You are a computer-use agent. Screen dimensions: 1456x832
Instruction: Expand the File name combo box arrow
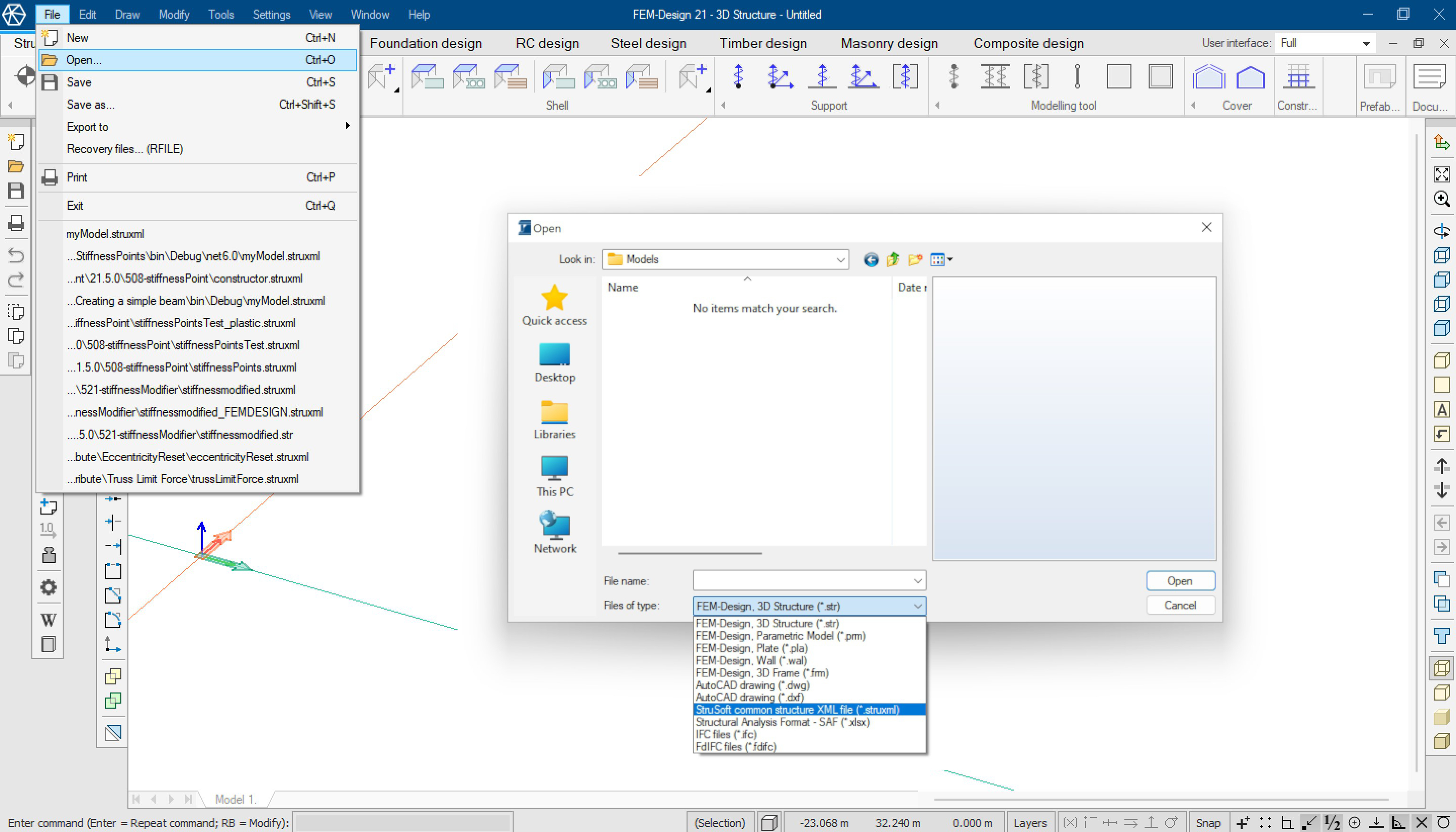tap(917, 581)
